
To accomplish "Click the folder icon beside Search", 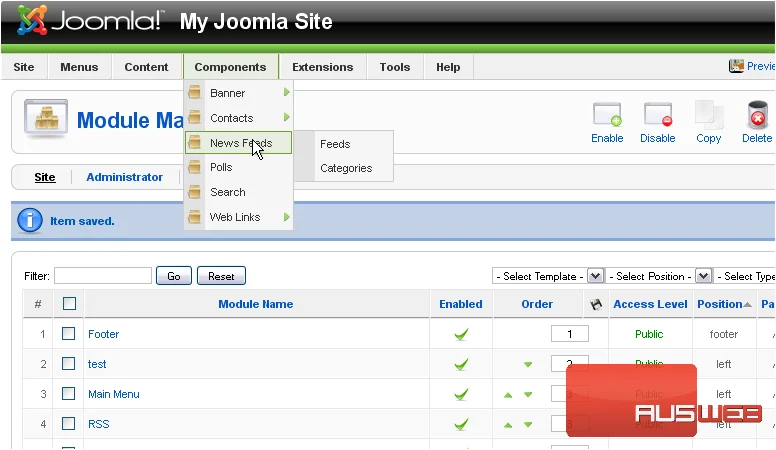I will coord(194,192).
